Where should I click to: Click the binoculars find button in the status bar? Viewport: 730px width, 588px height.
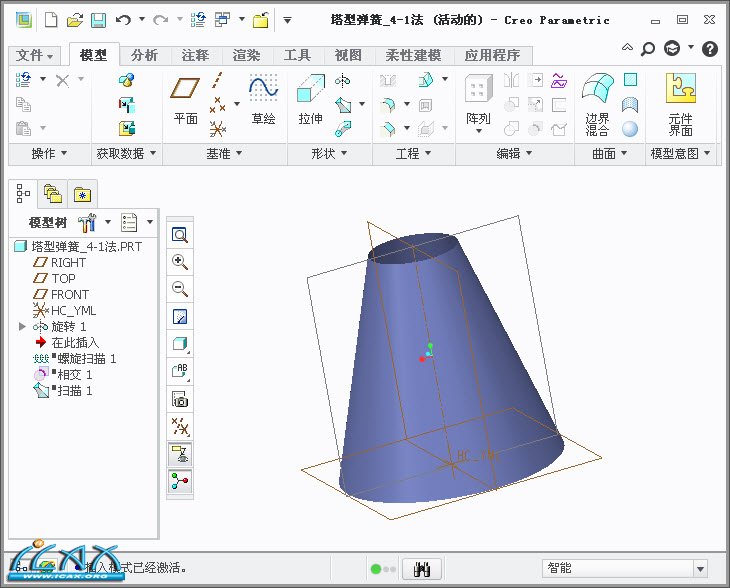422,568
